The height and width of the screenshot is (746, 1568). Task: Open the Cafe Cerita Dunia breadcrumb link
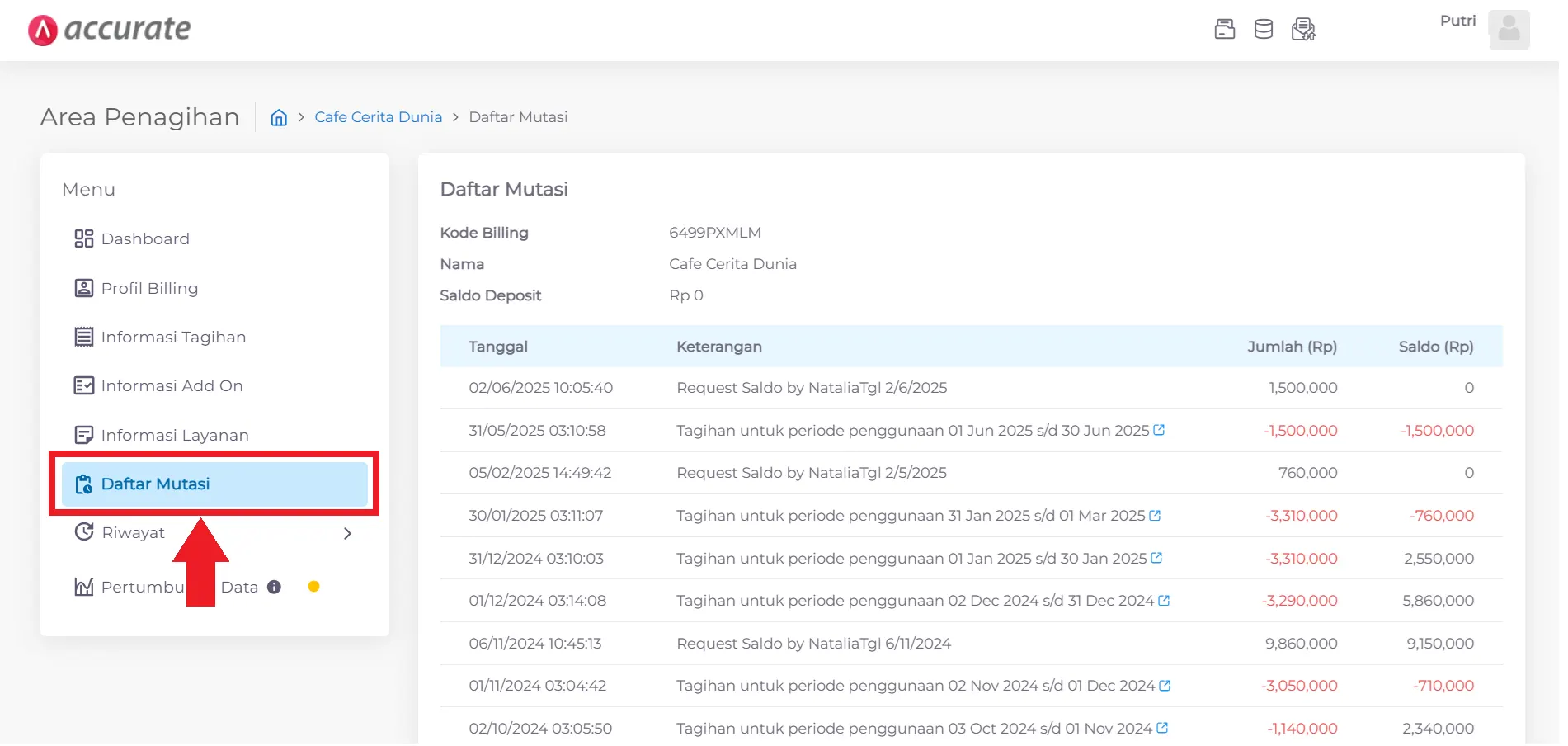[378, 116]
